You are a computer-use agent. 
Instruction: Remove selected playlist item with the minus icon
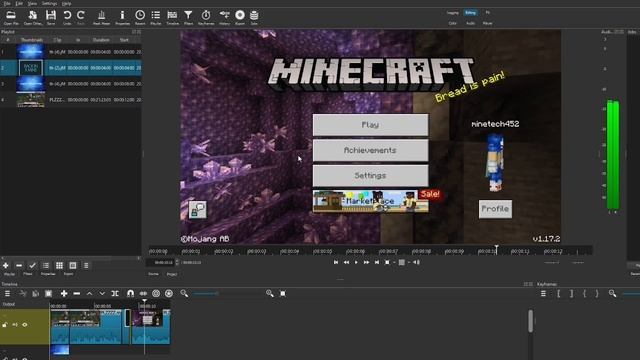click(19, 266)
